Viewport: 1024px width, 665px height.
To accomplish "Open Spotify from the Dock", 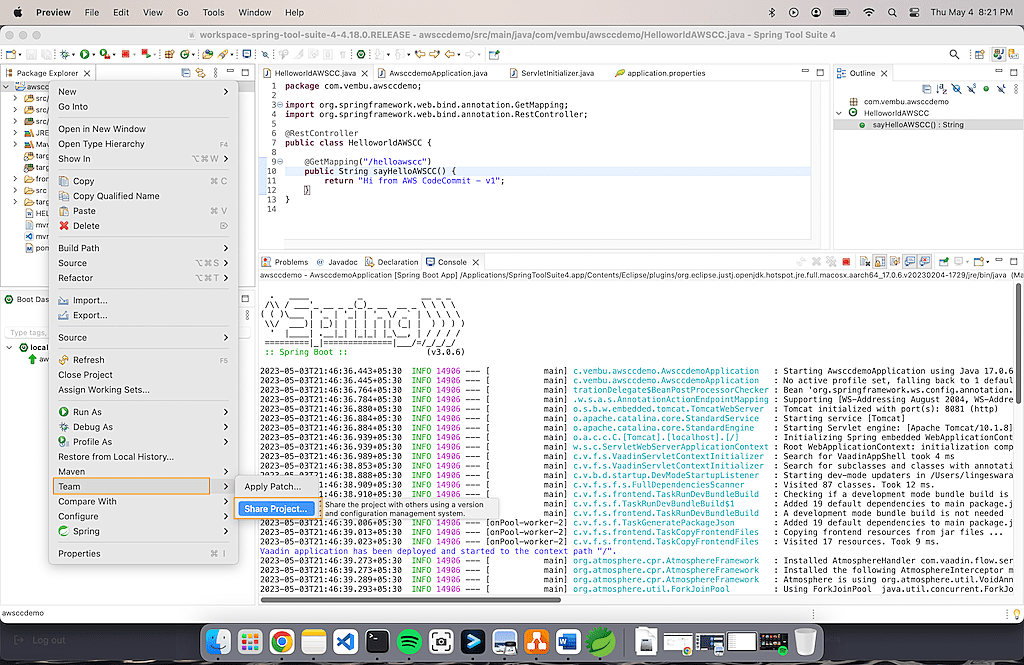I will tap(409, 641).
